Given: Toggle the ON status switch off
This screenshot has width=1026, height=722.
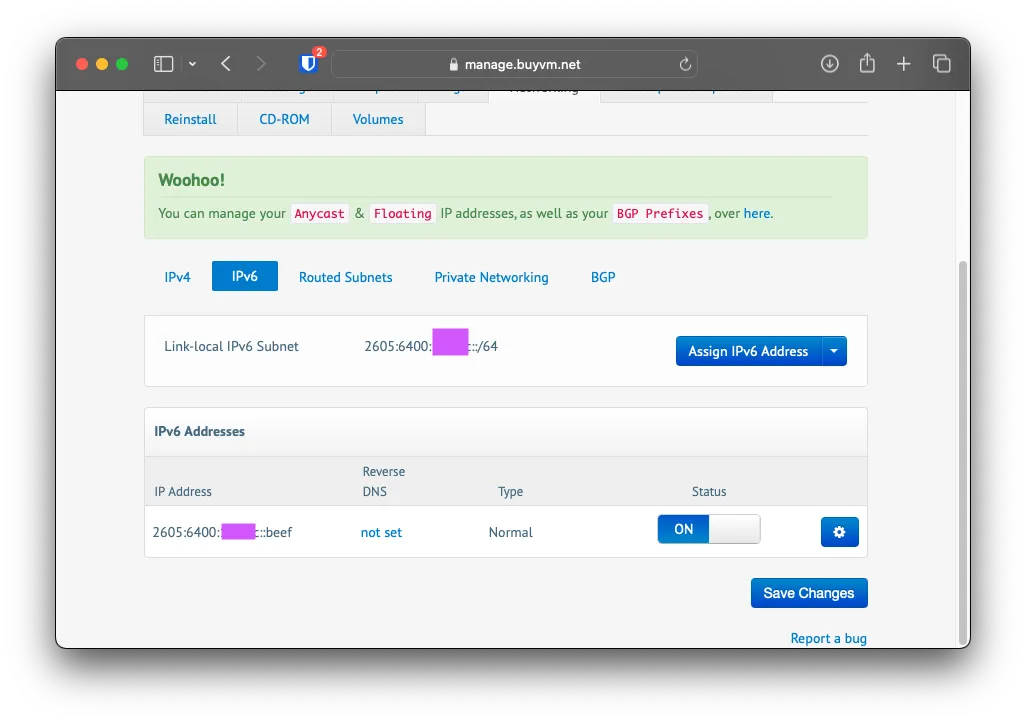Looking at the screenshot, I should [x=708, y=530].
